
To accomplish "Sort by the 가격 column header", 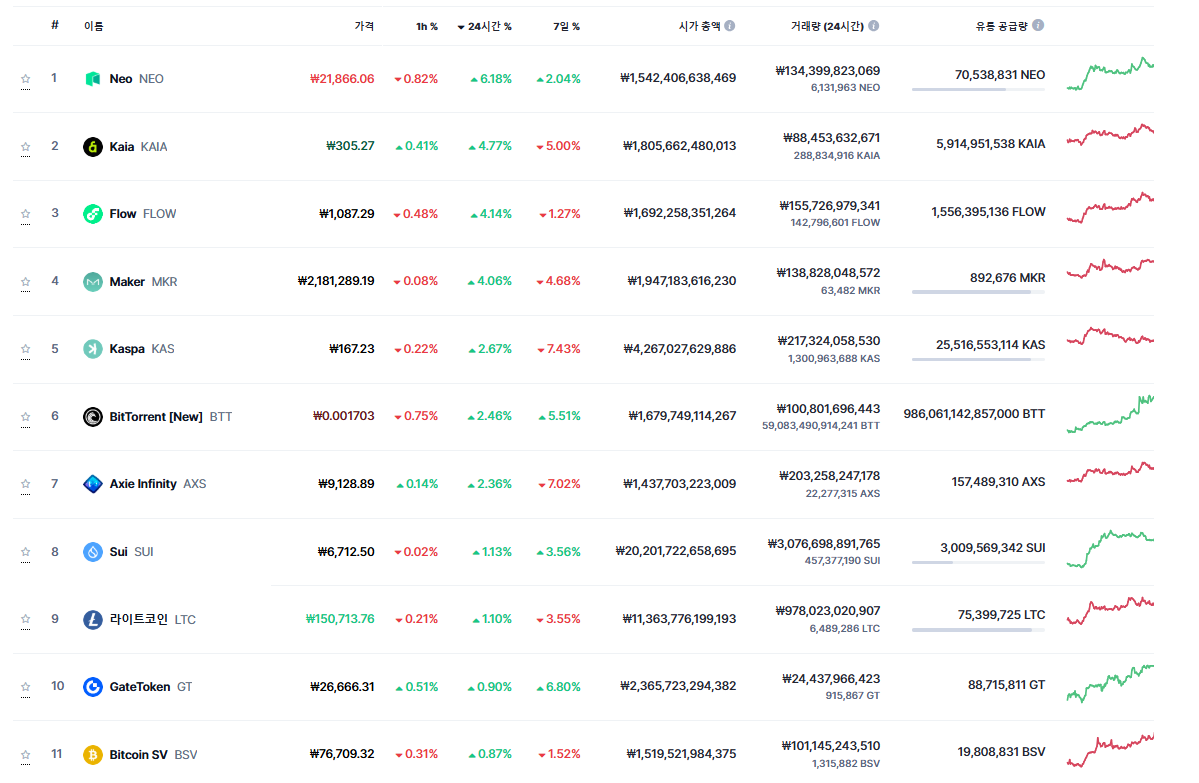I will coord(364,26).
